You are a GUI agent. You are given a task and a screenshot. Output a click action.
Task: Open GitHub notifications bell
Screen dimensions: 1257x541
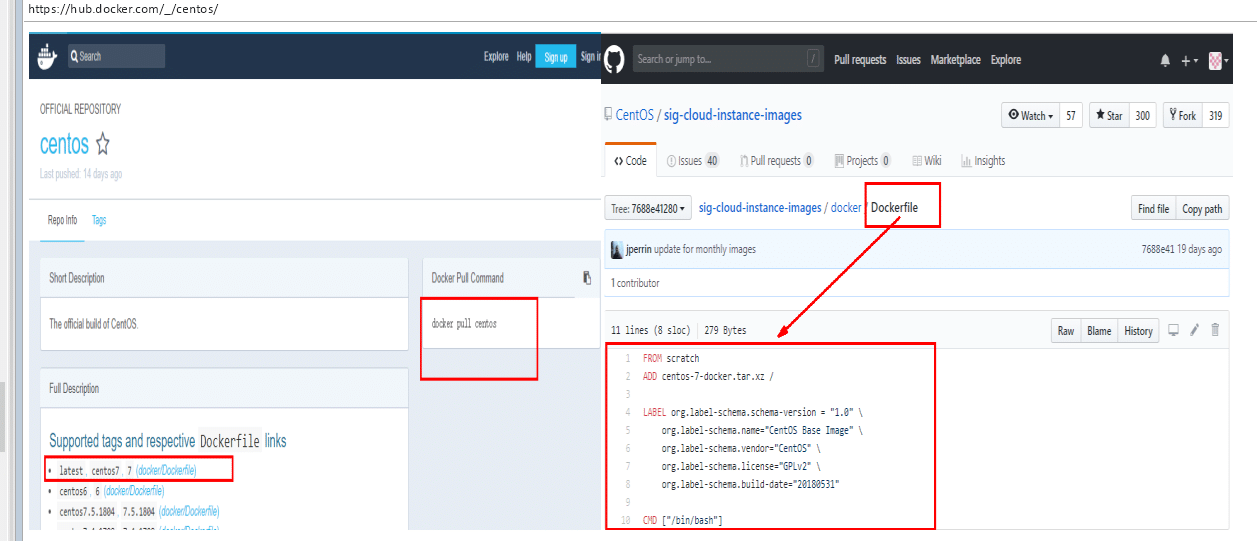pyautogui.click(x=1165, y=60)
